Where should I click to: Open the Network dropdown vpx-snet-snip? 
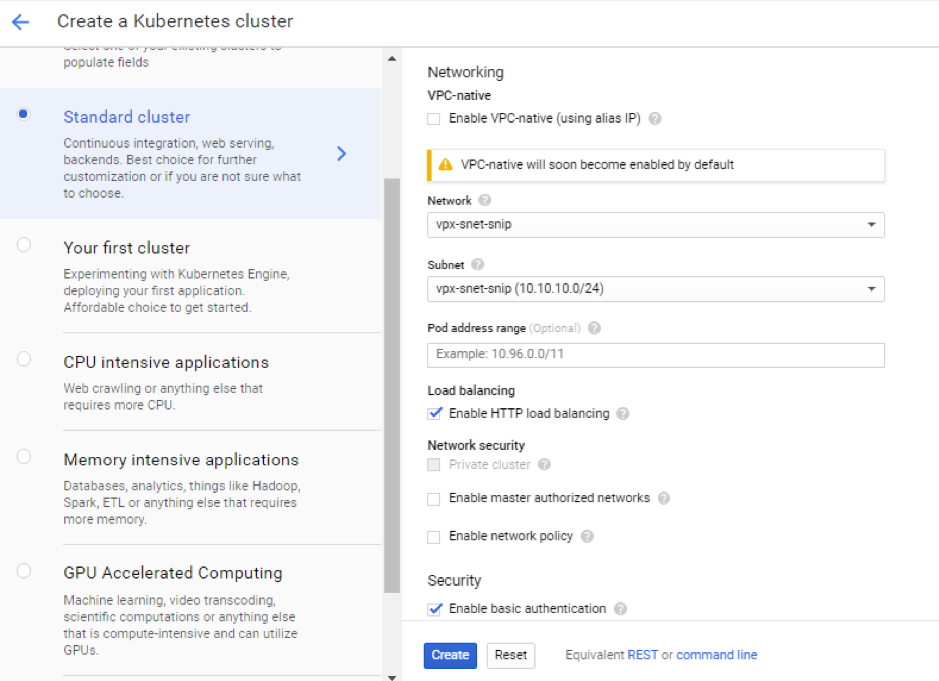point(655,225)
